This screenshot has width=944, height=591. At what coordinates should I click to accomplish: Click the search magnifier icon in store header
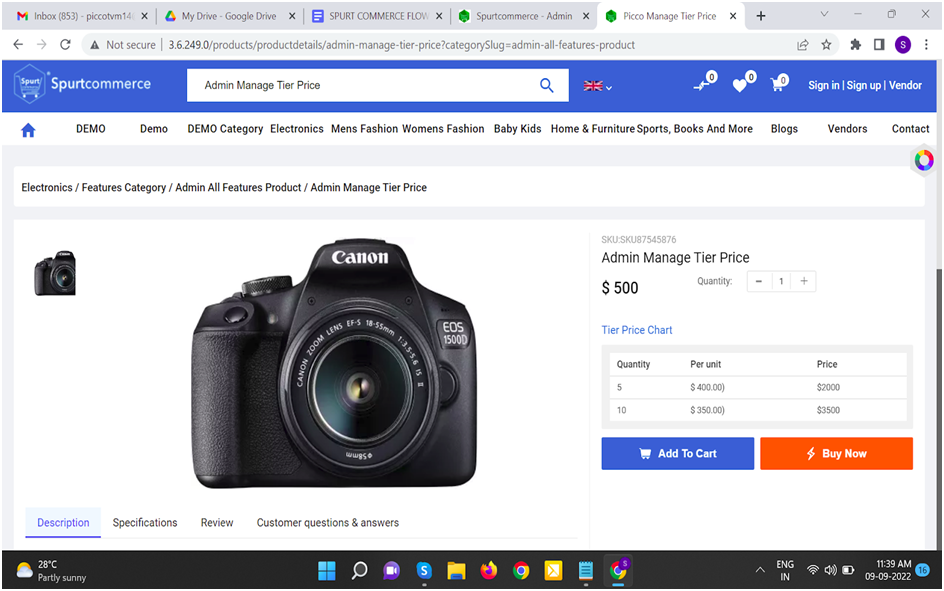coord(546,85)
